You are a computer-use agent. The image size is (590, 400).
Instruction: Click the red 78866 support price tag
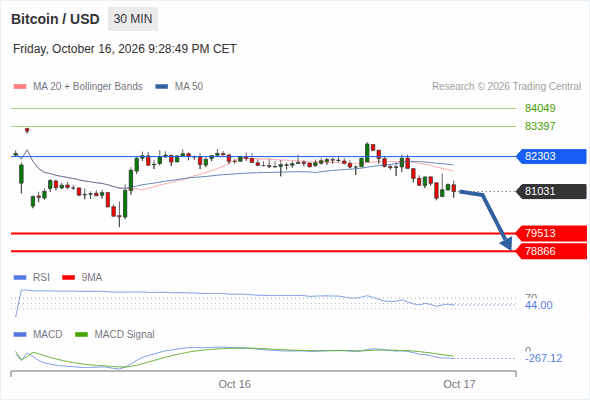click(x=551, y=251)
